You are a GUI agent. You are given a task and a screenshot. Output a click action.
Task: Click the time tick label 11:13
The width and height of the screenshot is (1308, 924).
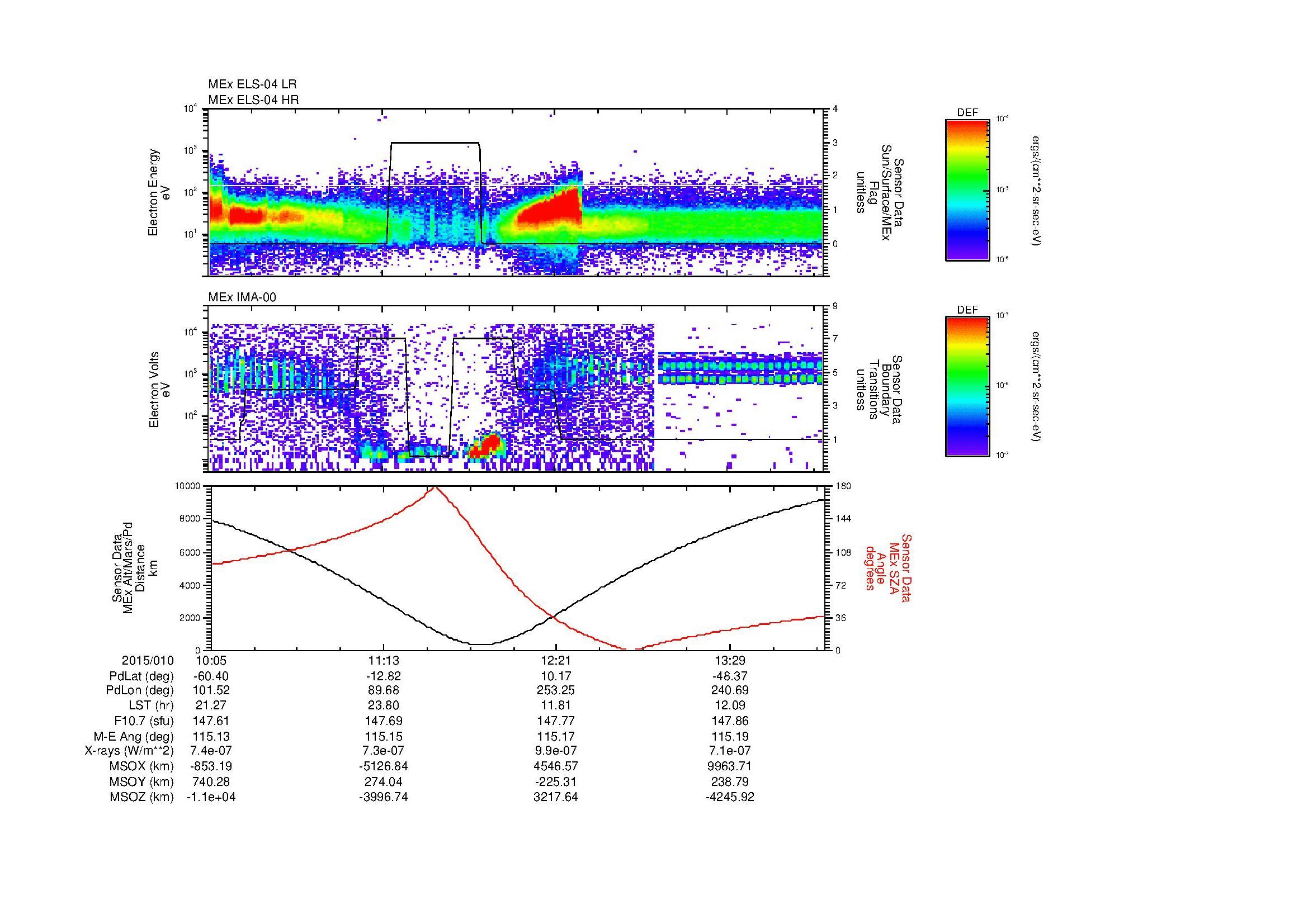[384, 660]
